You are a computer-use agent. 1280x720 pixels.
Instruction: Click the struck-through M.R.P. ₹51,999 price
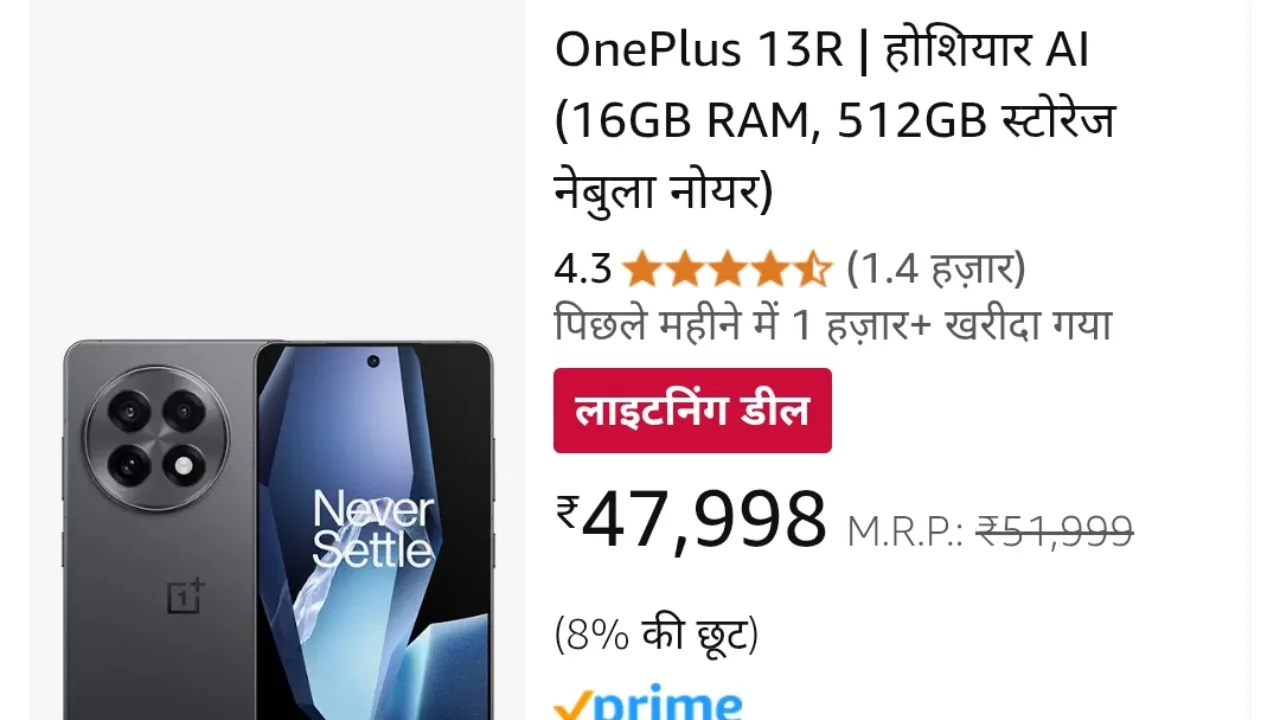(1054, 531)
